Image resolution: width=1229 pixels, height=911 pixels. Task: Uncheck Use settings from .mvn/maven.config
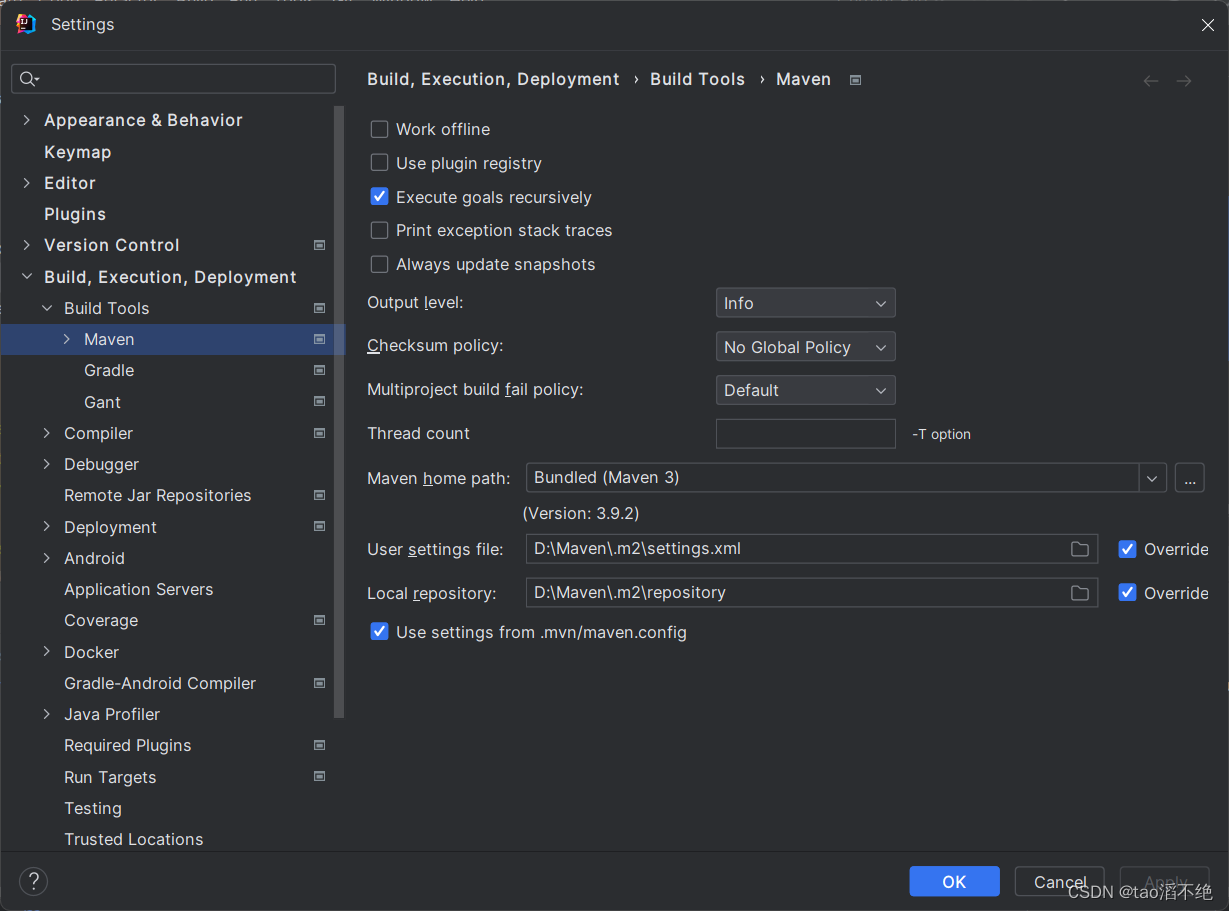379,632
